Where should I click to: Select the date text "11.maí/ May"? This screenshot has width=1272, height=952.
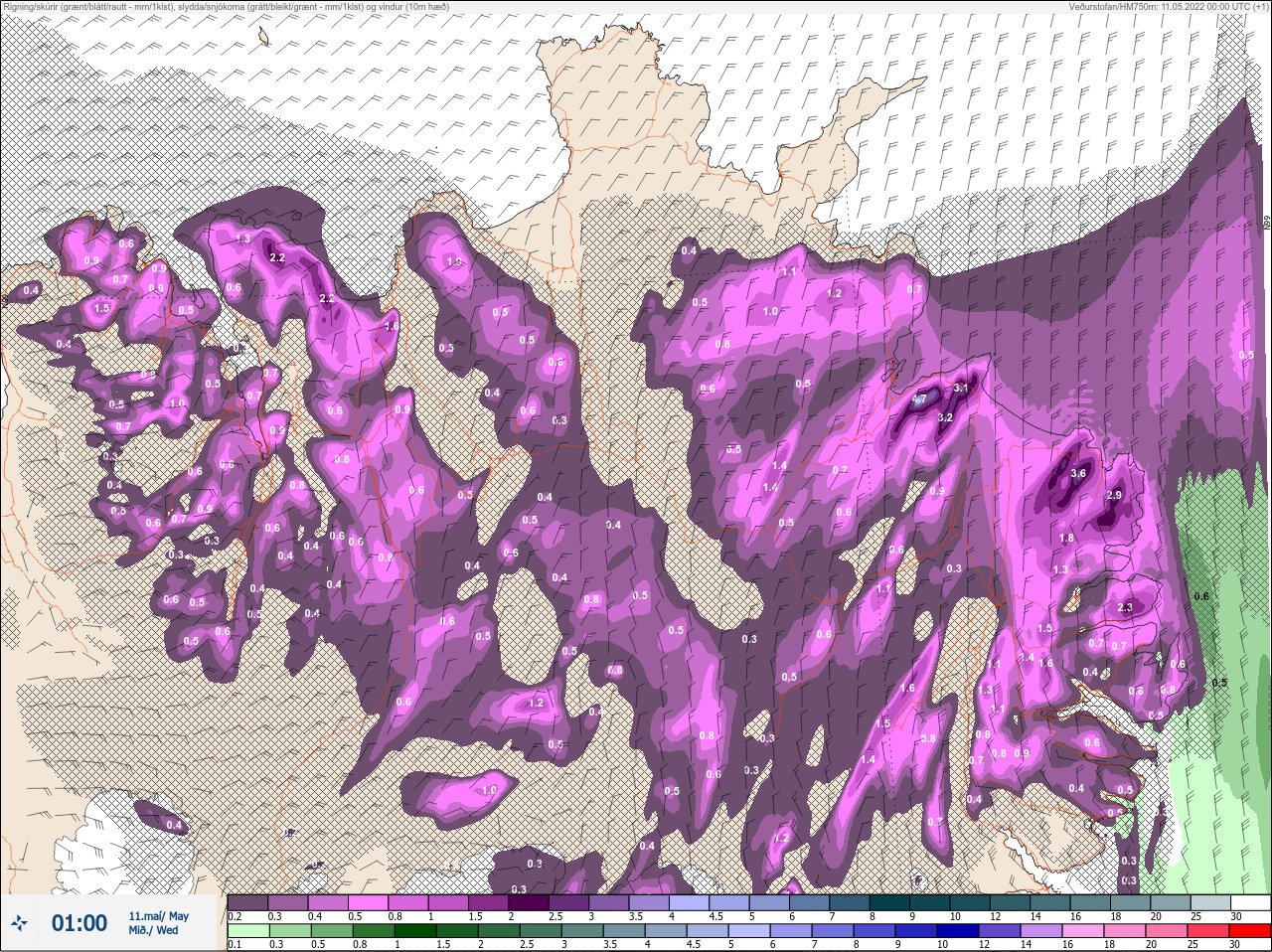tap(159, 915)
